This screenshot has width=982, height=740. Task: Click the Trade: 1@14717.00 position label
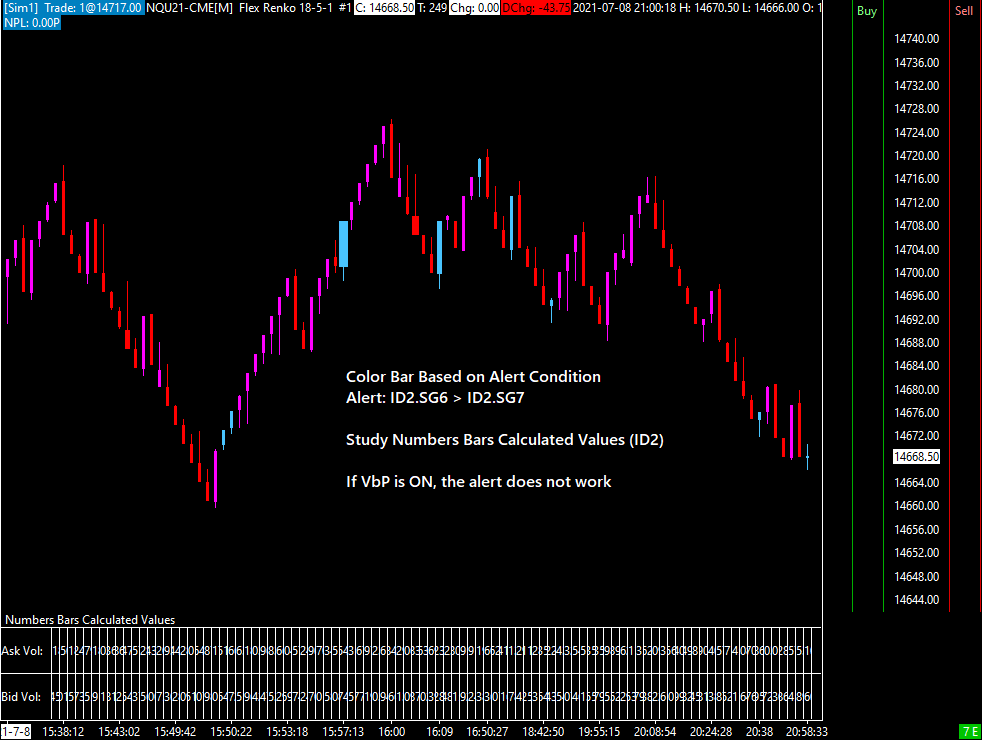93,8
